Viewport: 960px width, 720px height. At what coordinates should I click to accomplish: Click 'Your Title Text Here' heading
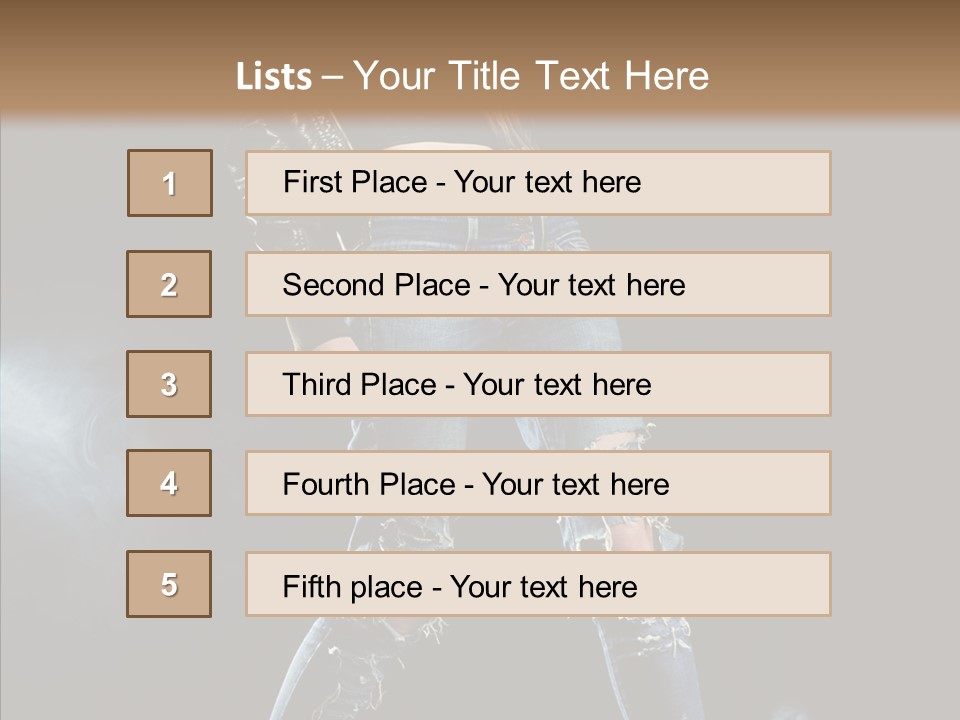[530, 76]
